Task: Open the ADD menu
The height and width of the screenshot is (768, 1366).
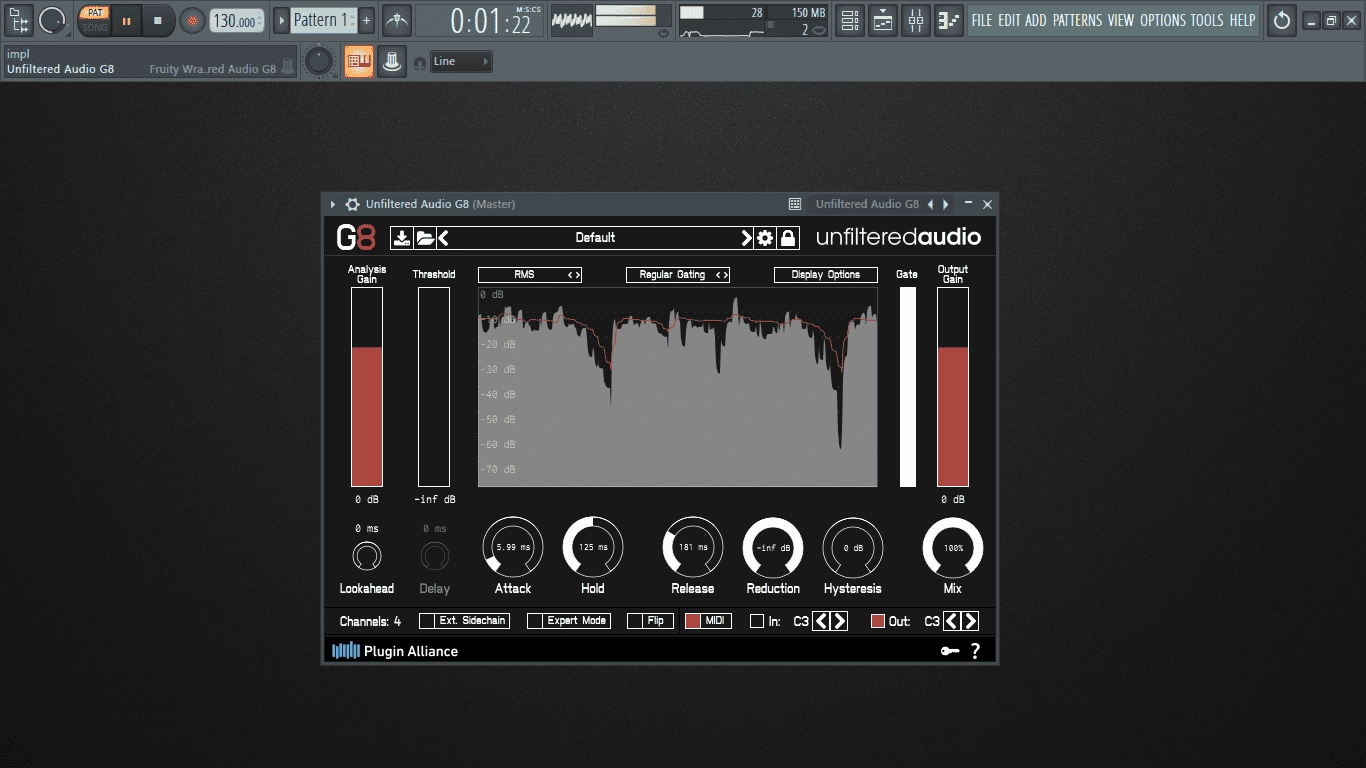Action: [1036, 20]
